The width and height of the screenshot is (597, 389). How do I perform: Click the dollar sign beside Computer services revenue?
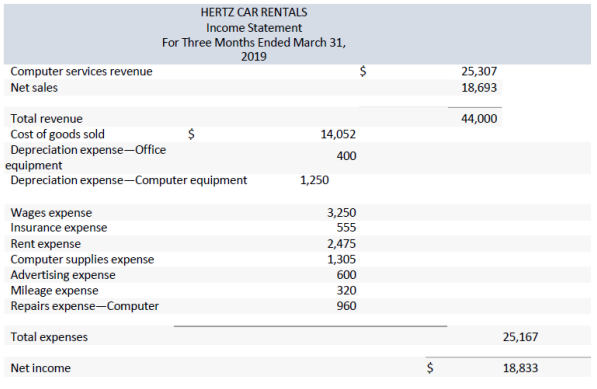point(363,71)
